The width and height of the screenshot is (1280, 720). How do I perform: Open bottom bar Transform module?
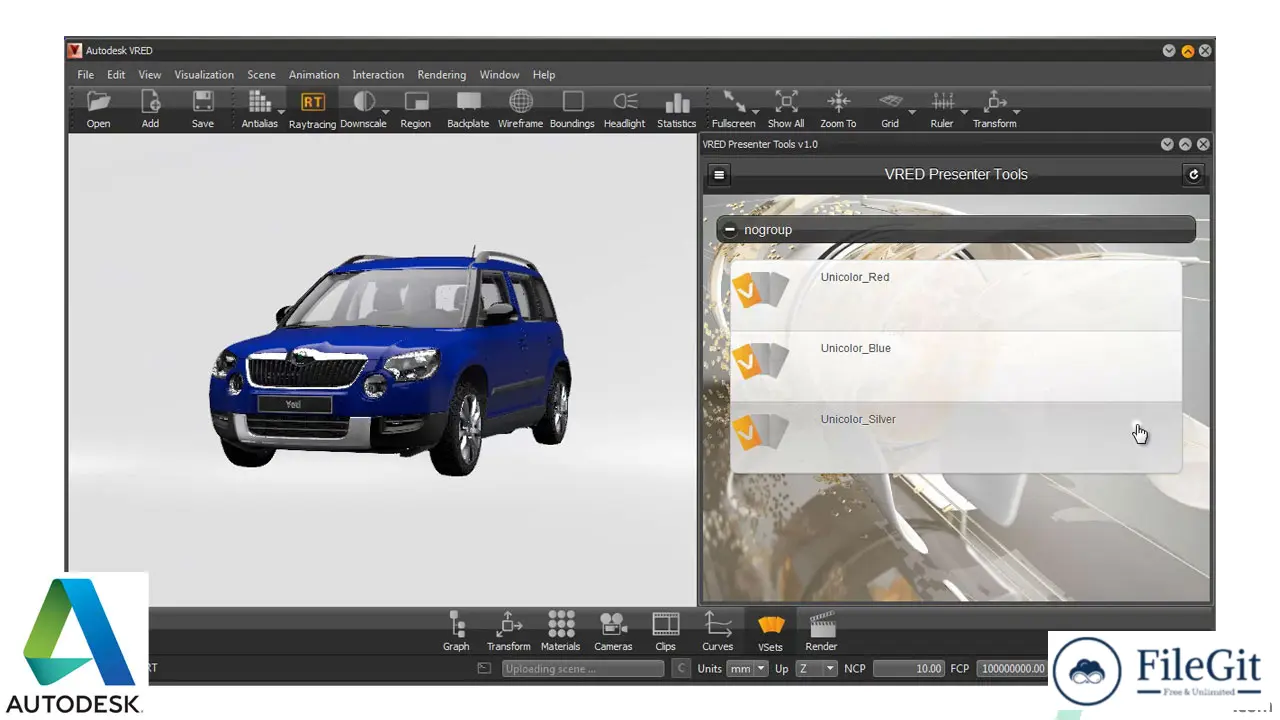509,632
